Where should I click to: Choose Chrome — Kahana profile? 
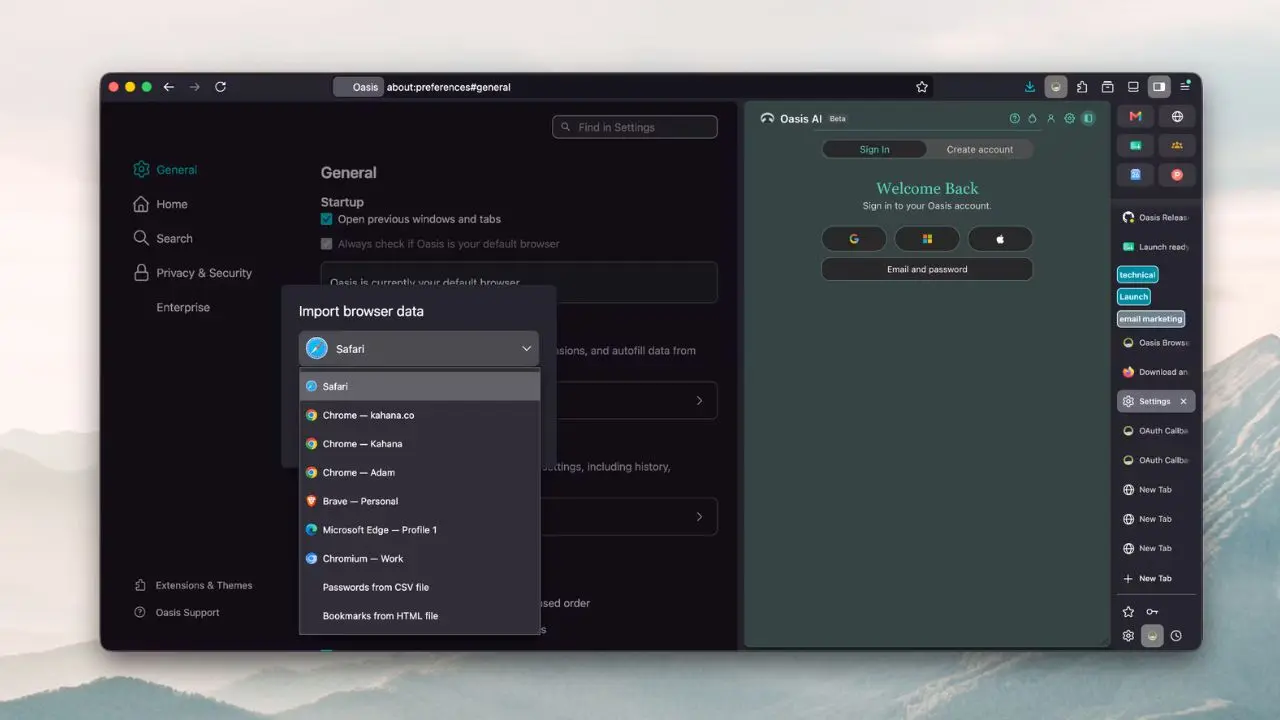[420, 444]
